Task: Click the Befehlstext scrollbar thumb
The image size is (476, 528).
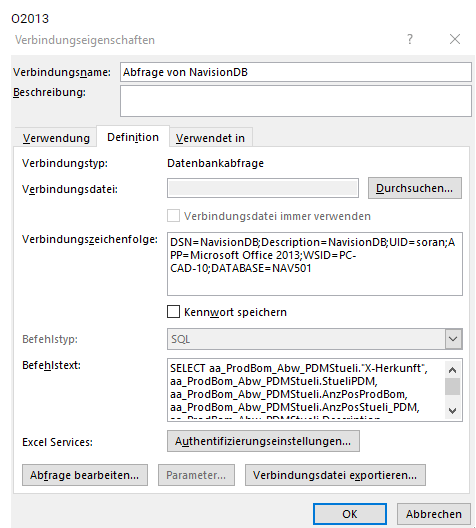Action: click(452, 386)
